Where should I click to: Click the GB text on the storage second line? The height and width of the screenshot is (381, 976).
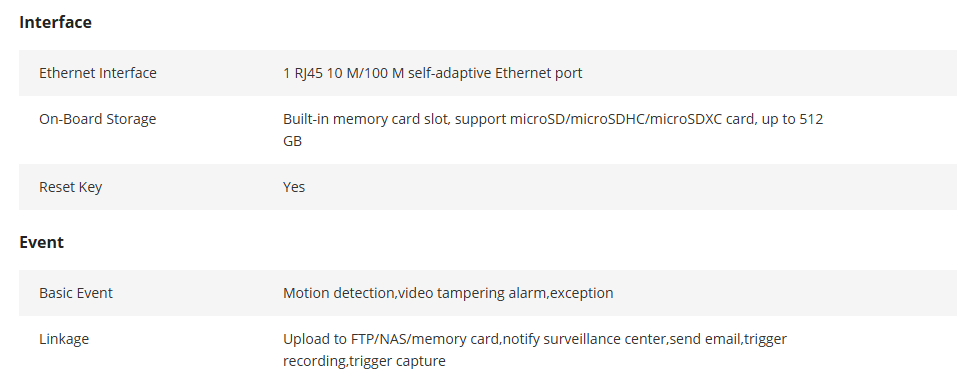coord(293,141)
